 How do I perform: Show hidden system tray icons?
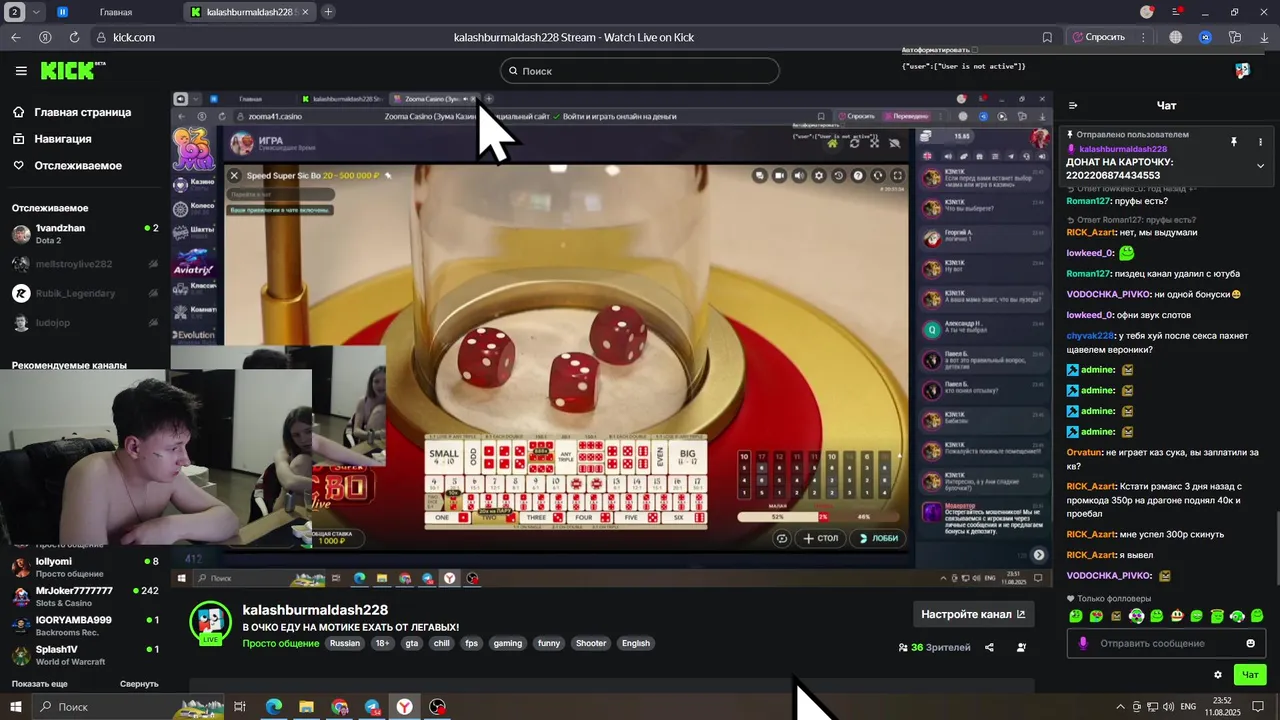point(1120,707)
